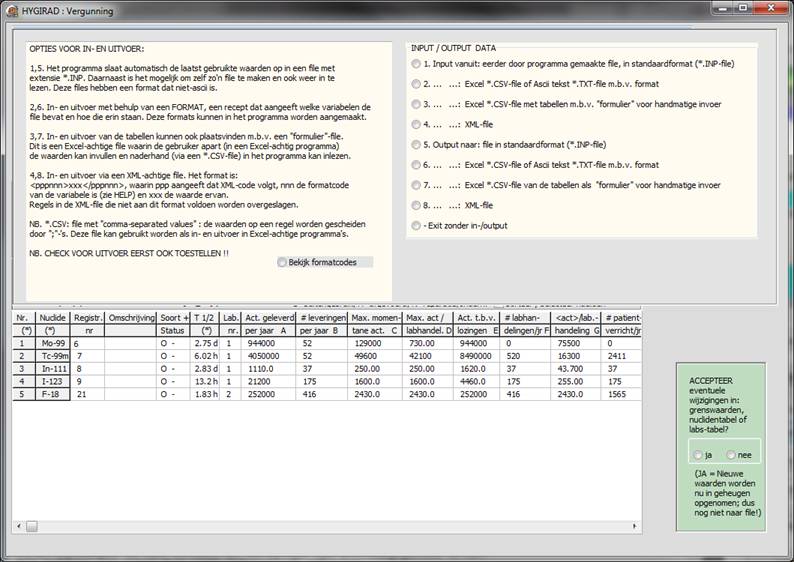Select option 8 output to XML-file
This screenshot has width=794, height=562.
pos(416,206)
